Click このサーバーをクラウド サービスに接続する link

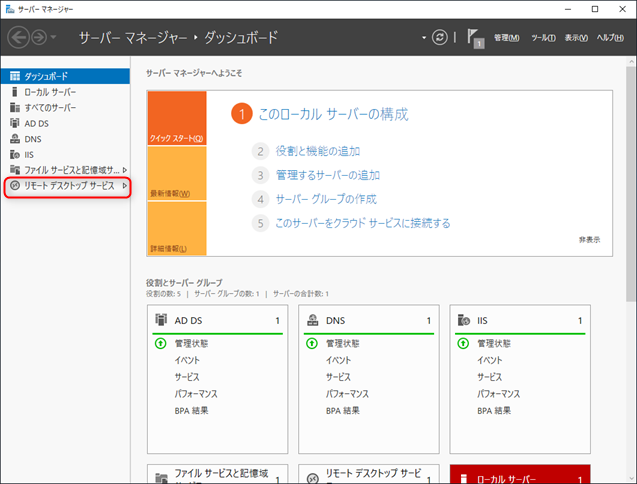(x=363, y=223)
